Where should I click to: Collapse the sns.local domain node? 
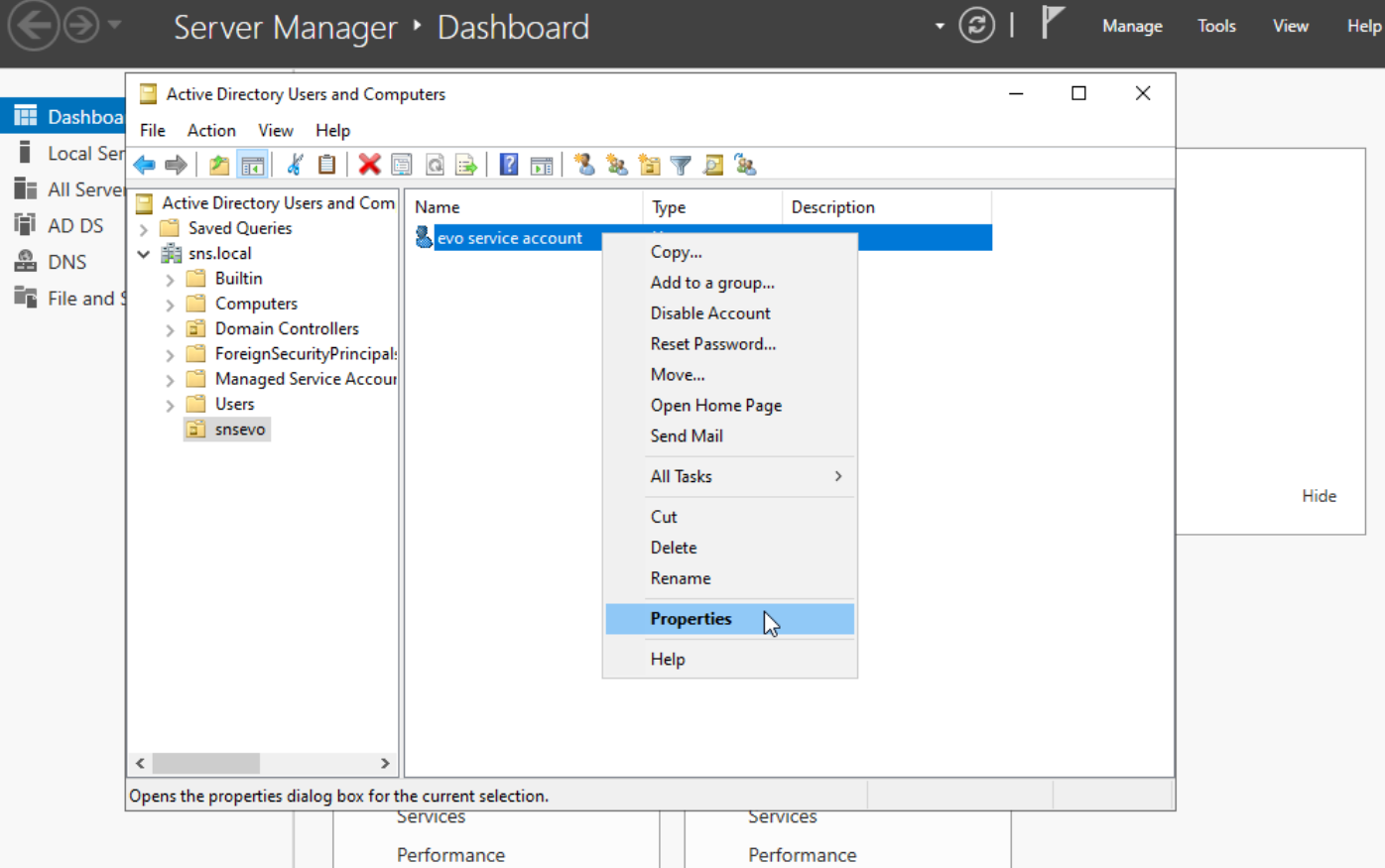(144, 254)
